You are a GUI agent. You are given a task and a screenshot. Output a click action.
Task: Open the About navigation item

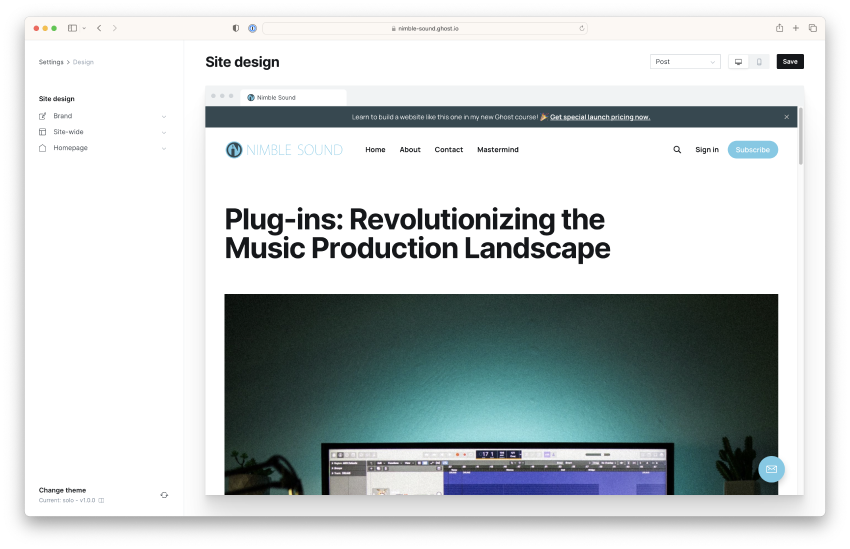[x=410, y=150]
